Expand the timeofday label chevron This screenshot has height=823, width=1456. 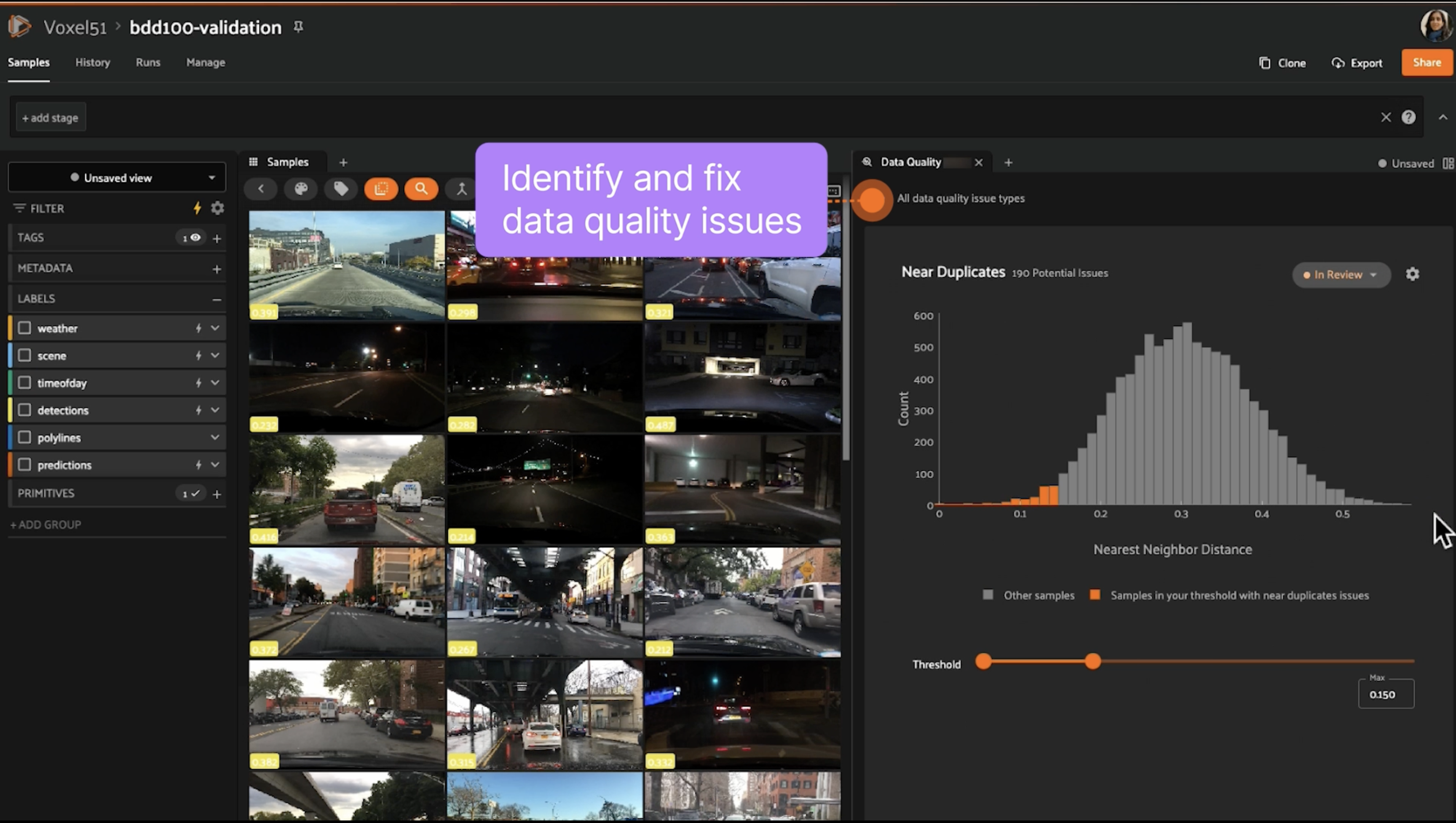pyautogui.click(x=215, y=383)
